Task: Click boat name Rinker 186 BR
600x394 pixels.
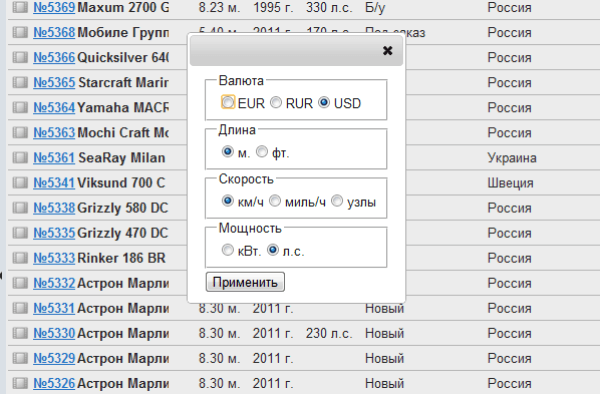Action: point(122,258)
